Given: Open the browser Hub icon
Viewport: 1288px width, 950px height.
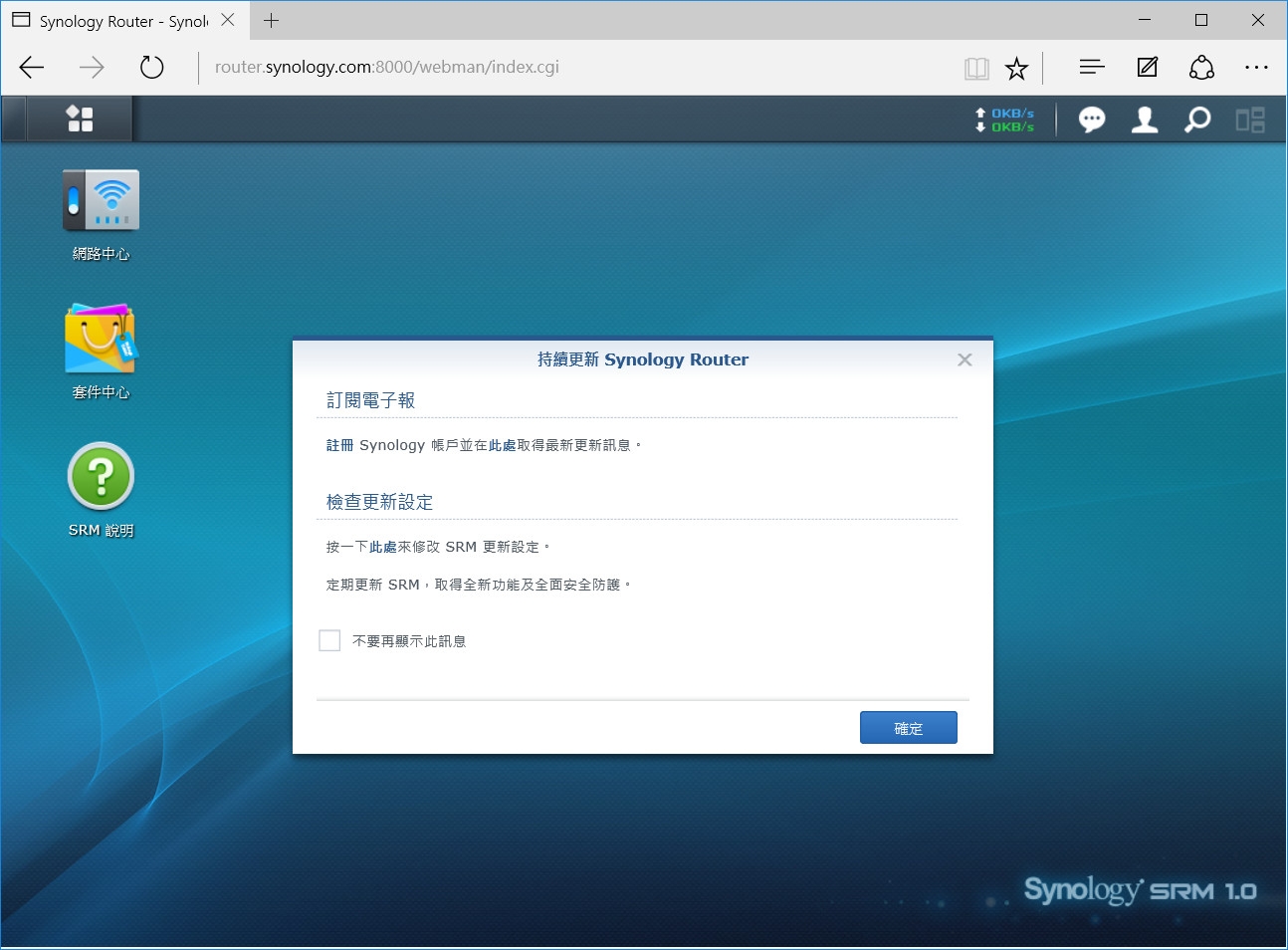Looking at the screenshot, I should coord(1092,68).
